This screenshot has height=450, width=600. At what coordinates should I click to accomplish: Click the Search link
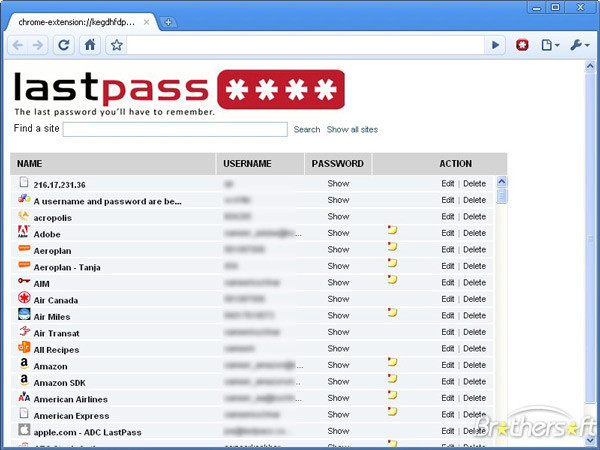point(307,130)
